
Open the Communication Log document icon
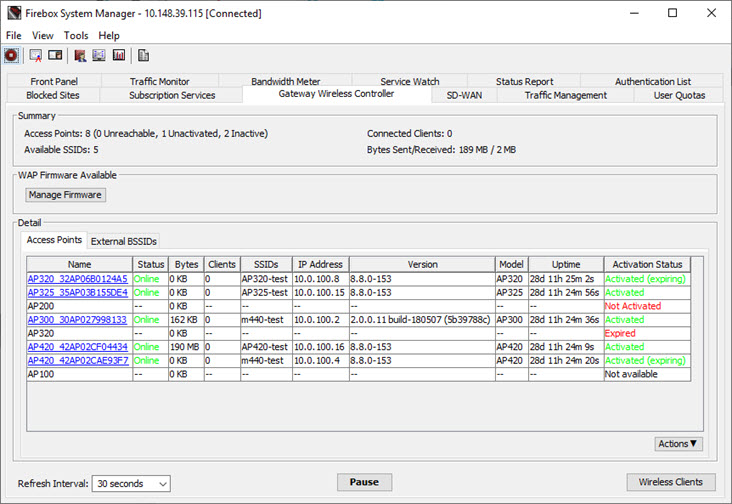click(x=144, y=55)
